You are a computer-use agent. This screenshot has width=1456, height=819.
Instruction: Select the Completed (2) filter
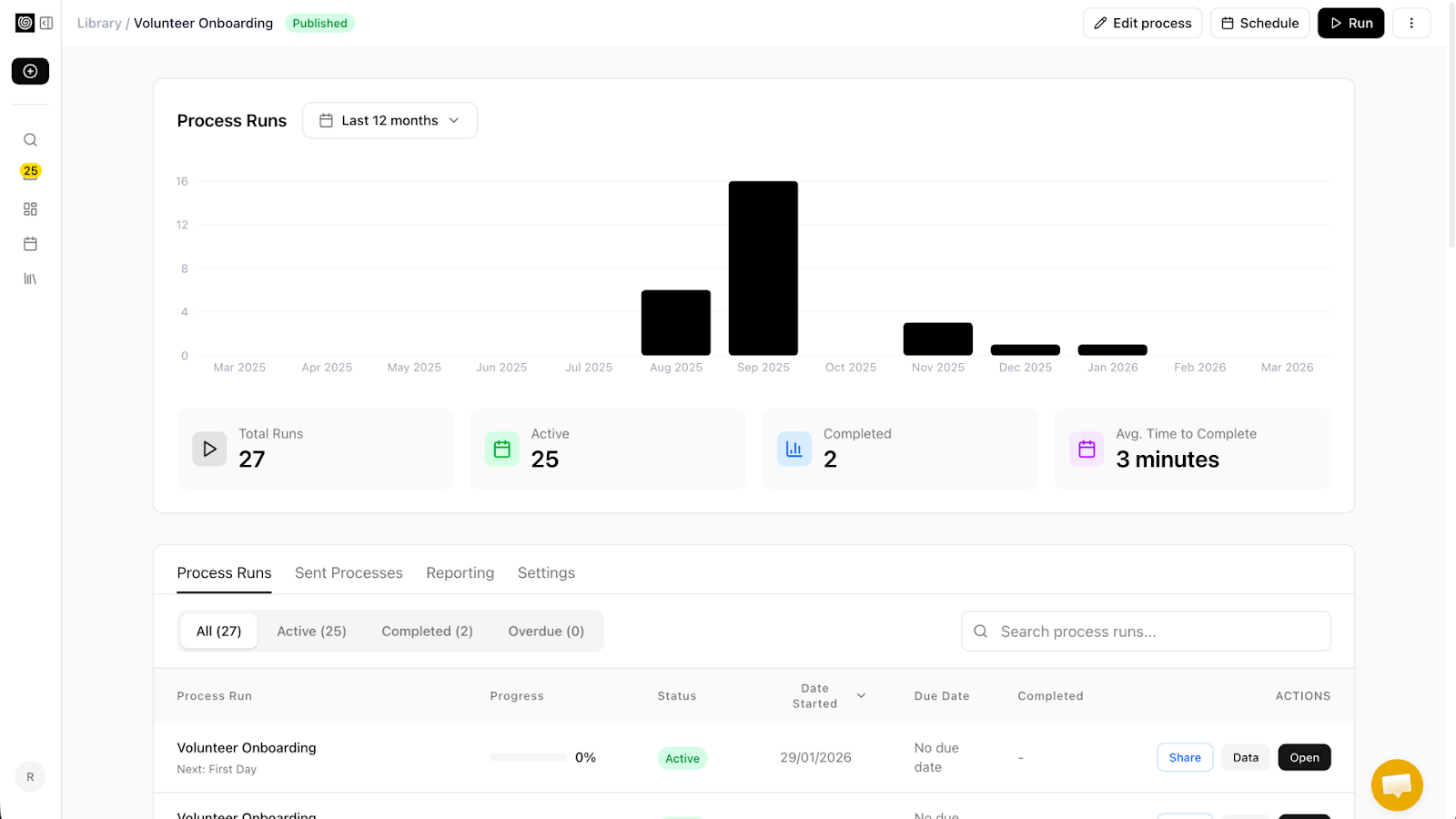coord(427,631)
